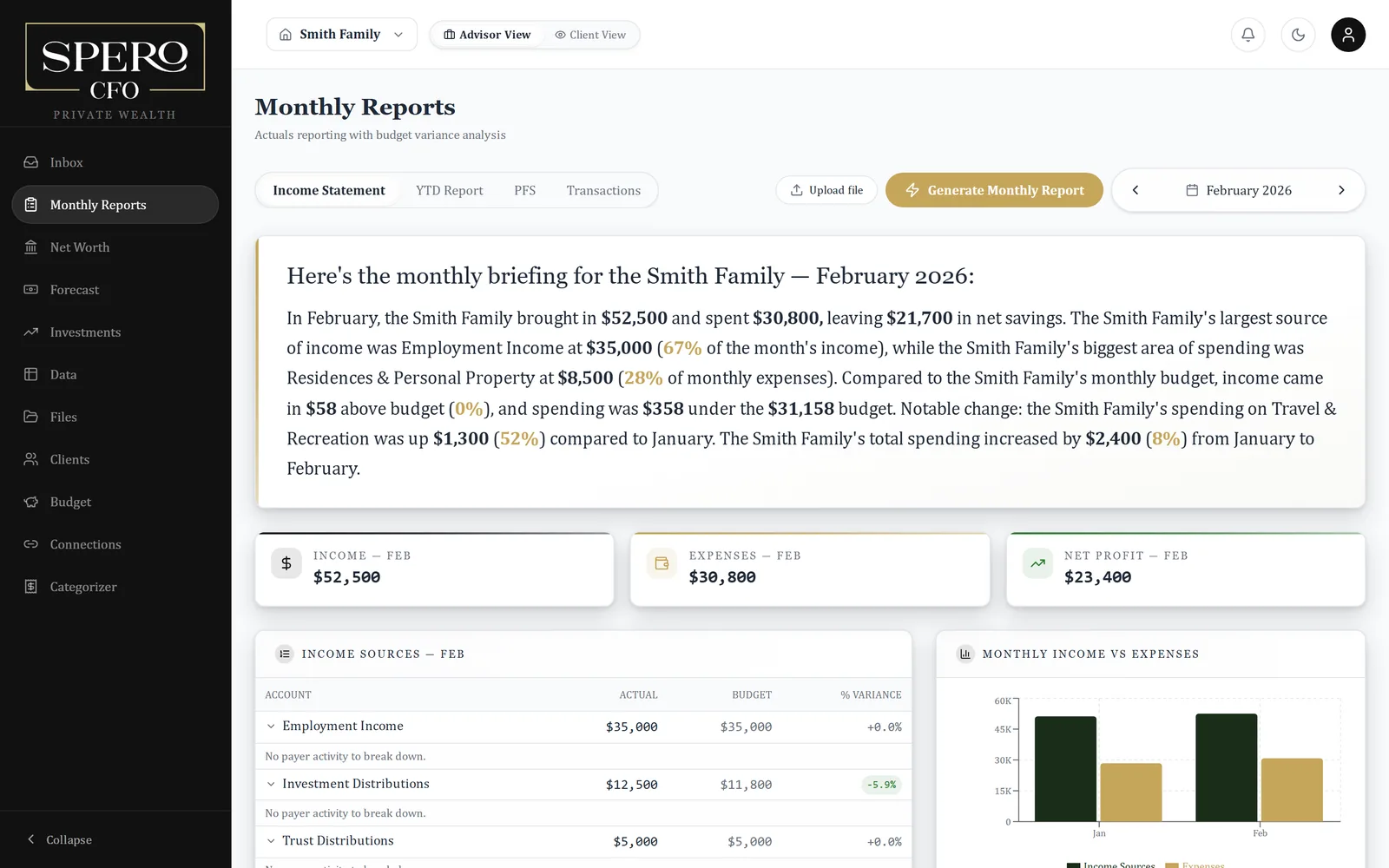Click the $30,800 expenses card value
1389x868 pixels.
[x=722, y=577]
